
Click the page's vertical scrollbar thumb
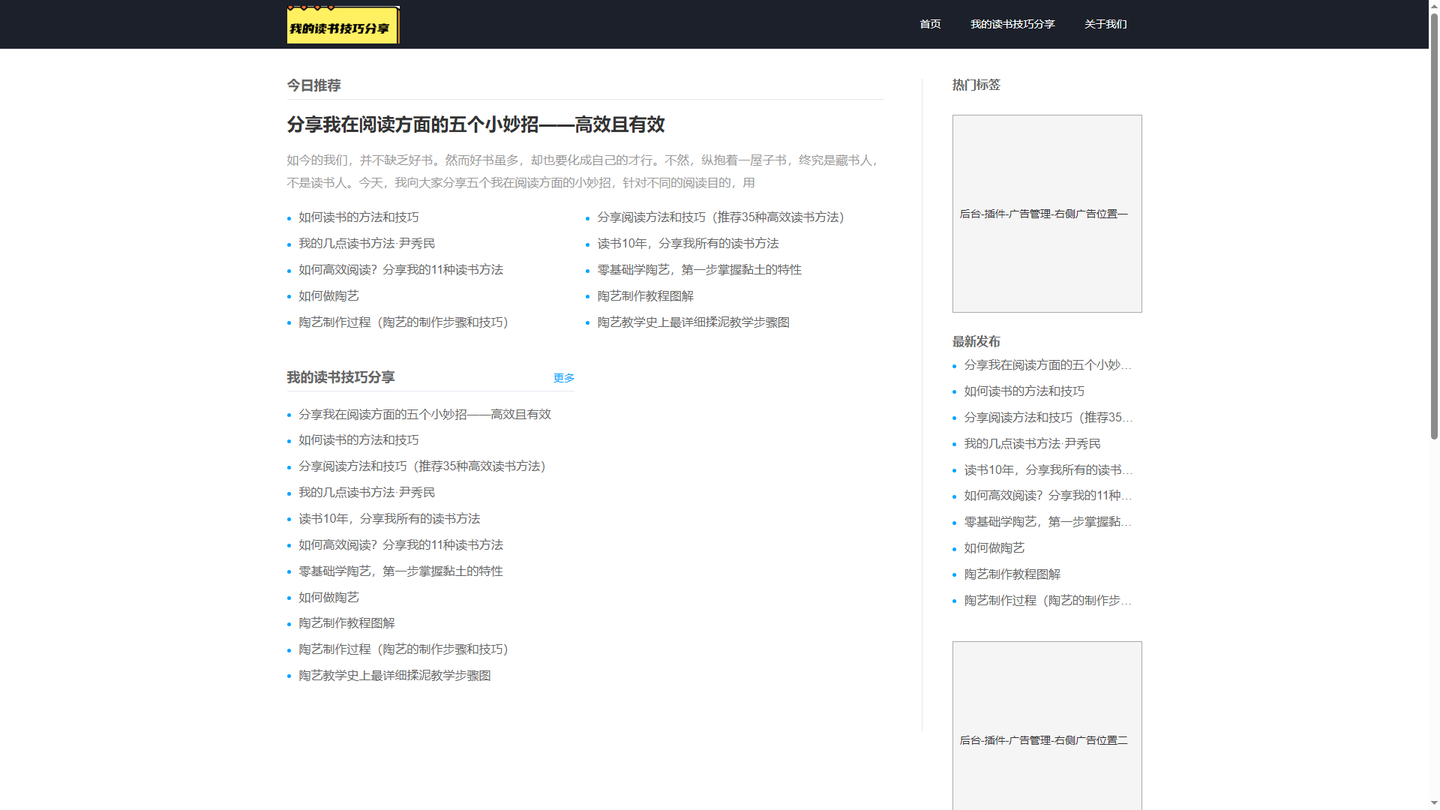point(1434,225)
